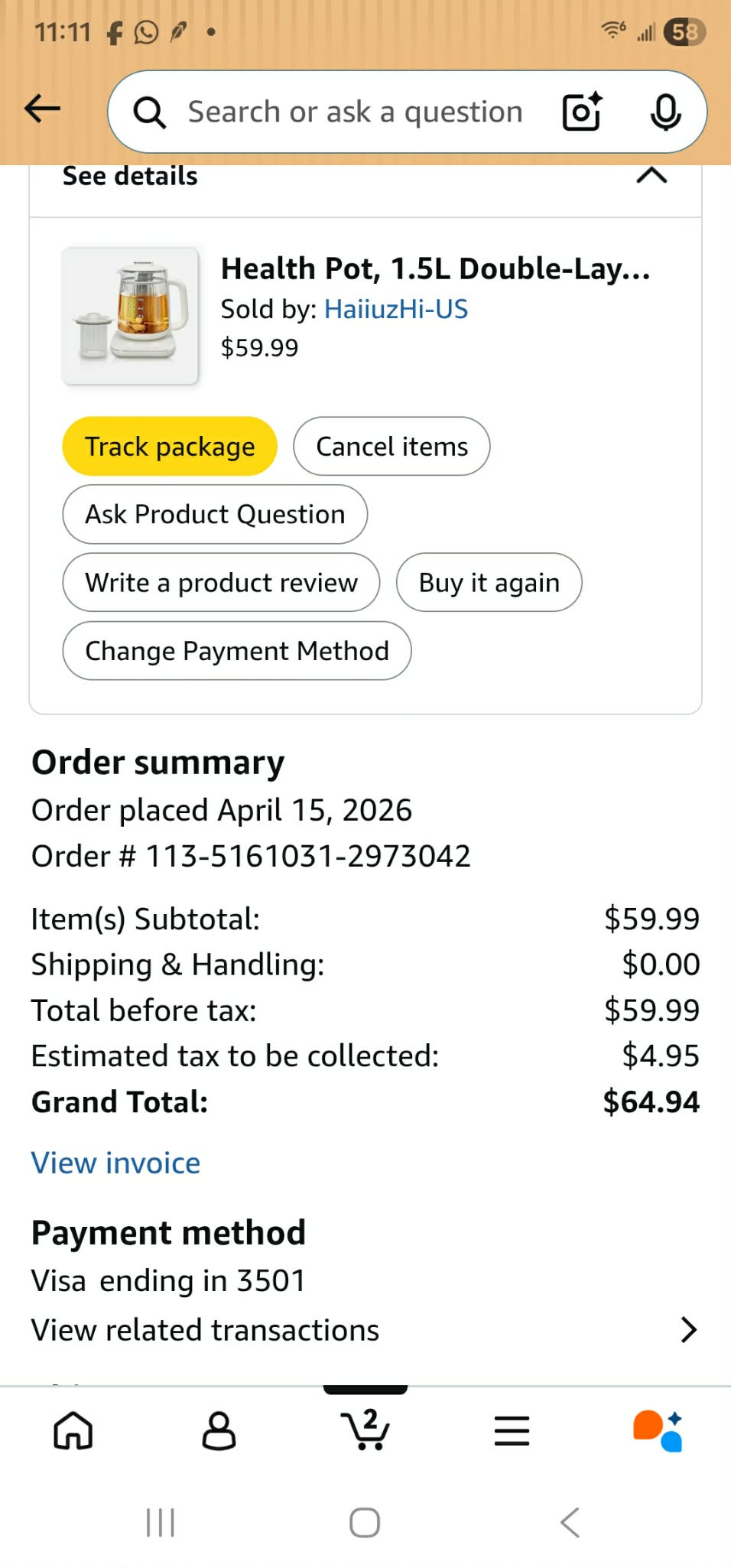
Task: Tap the back arrow in header
Action: (x=43, y=110)
